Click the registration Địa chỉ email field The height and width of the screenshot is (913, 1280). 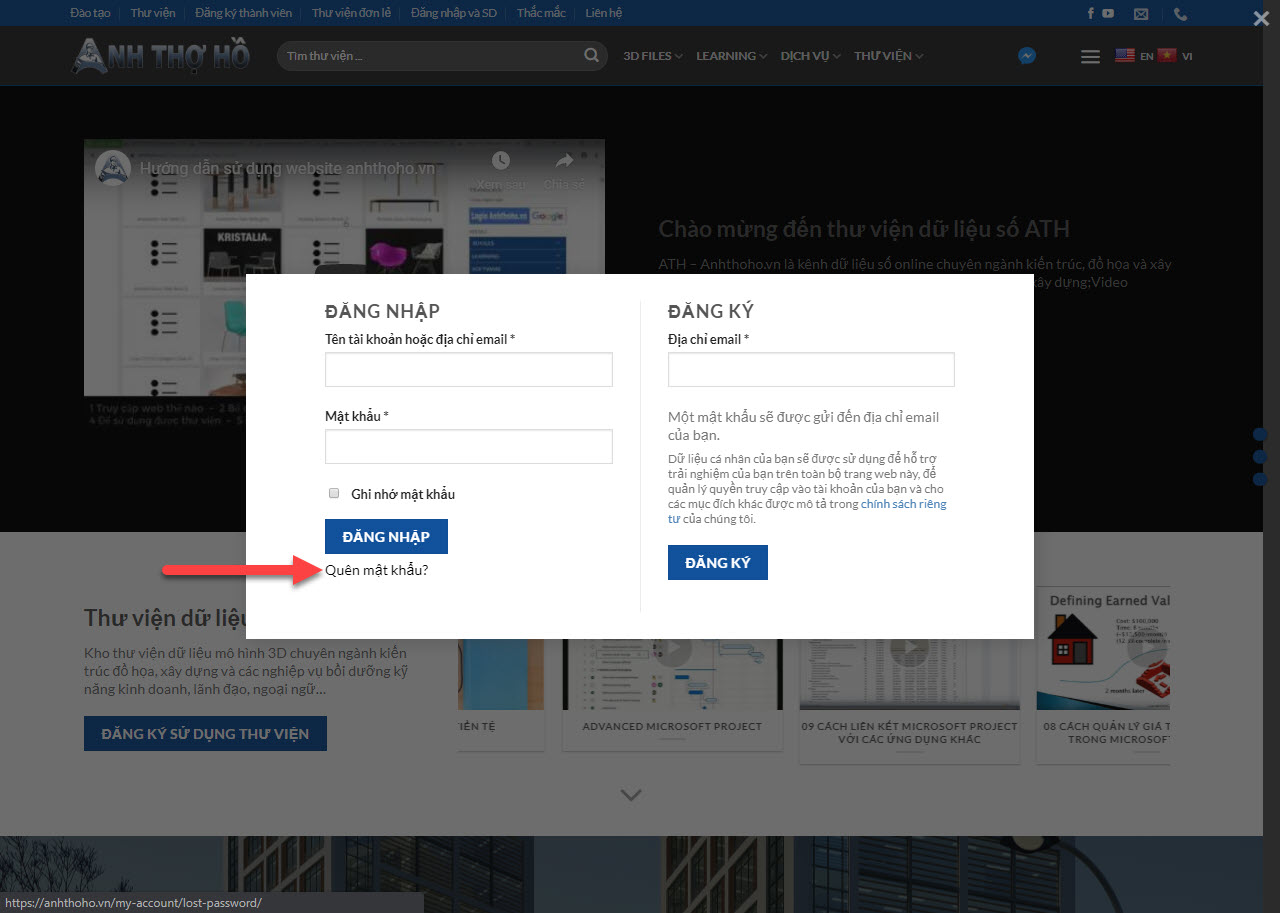[x=811, y=370]
